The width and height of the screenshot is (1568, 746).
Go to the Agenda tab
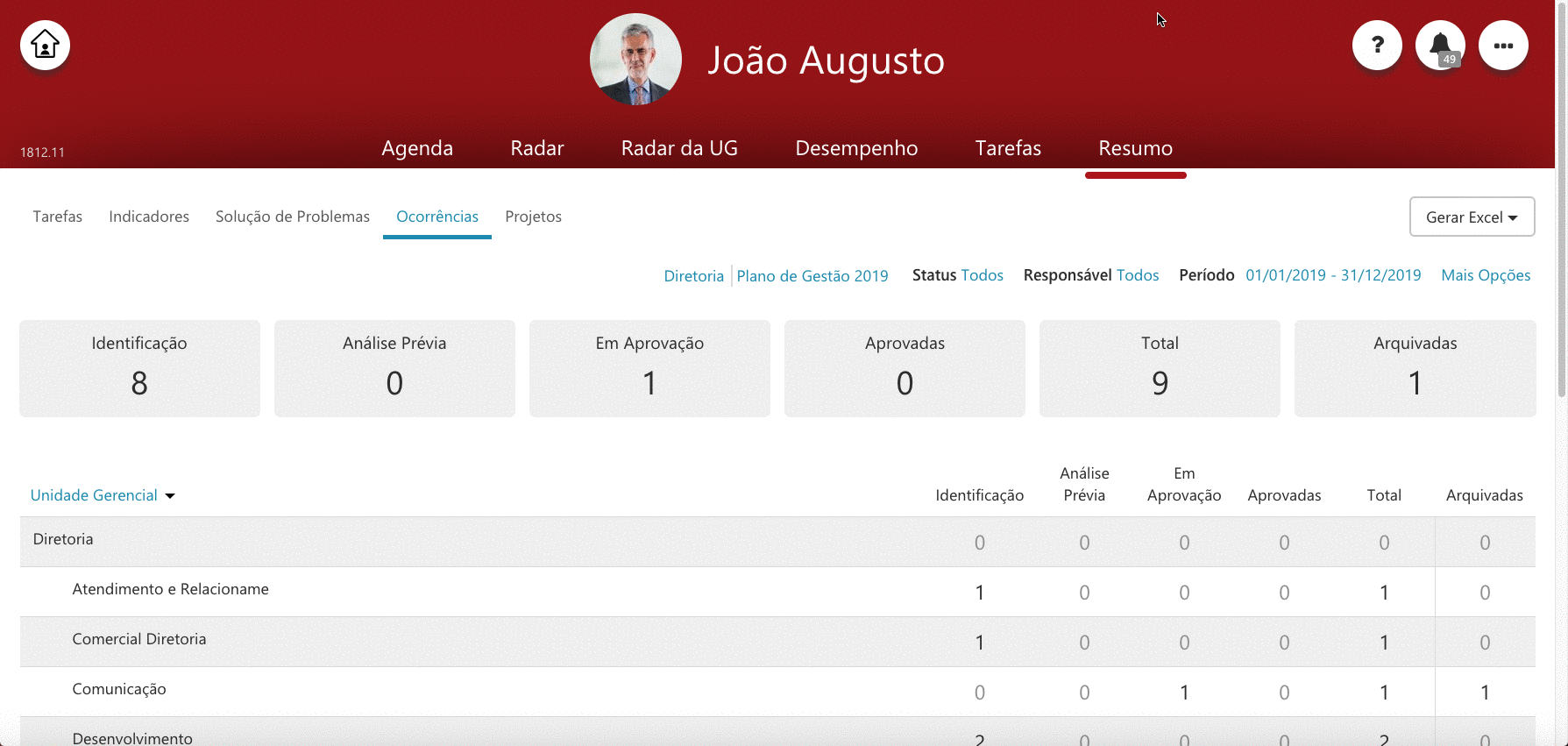click(417, 148)
